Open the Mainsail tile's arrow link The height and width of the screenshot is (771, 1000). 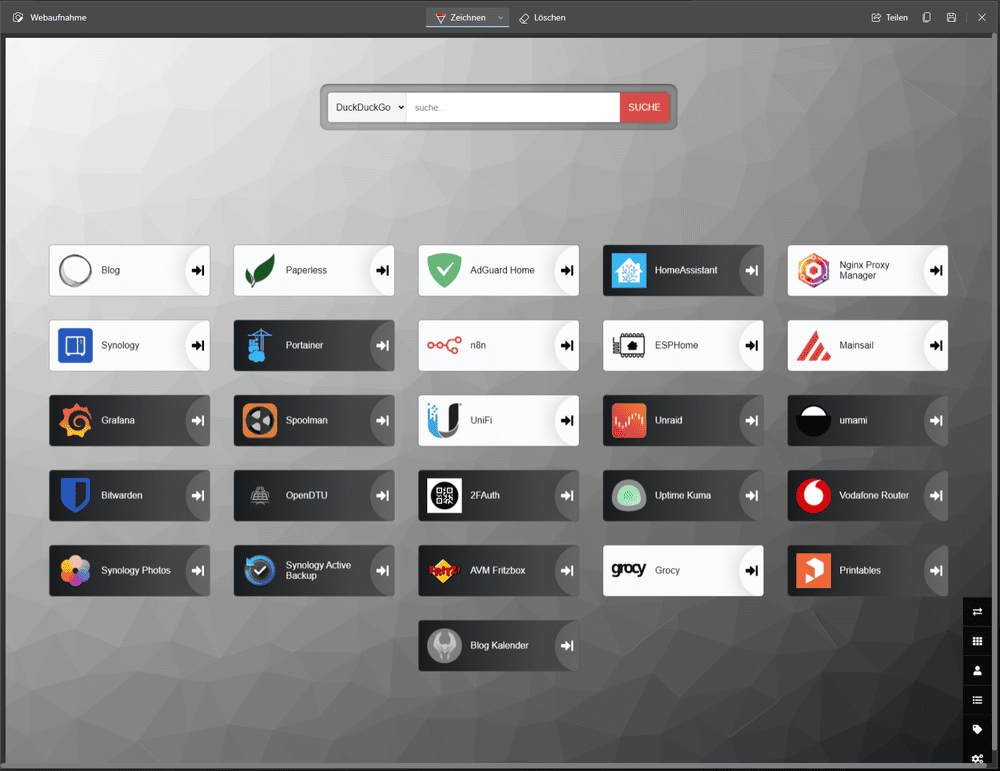[x=936, y=346]
